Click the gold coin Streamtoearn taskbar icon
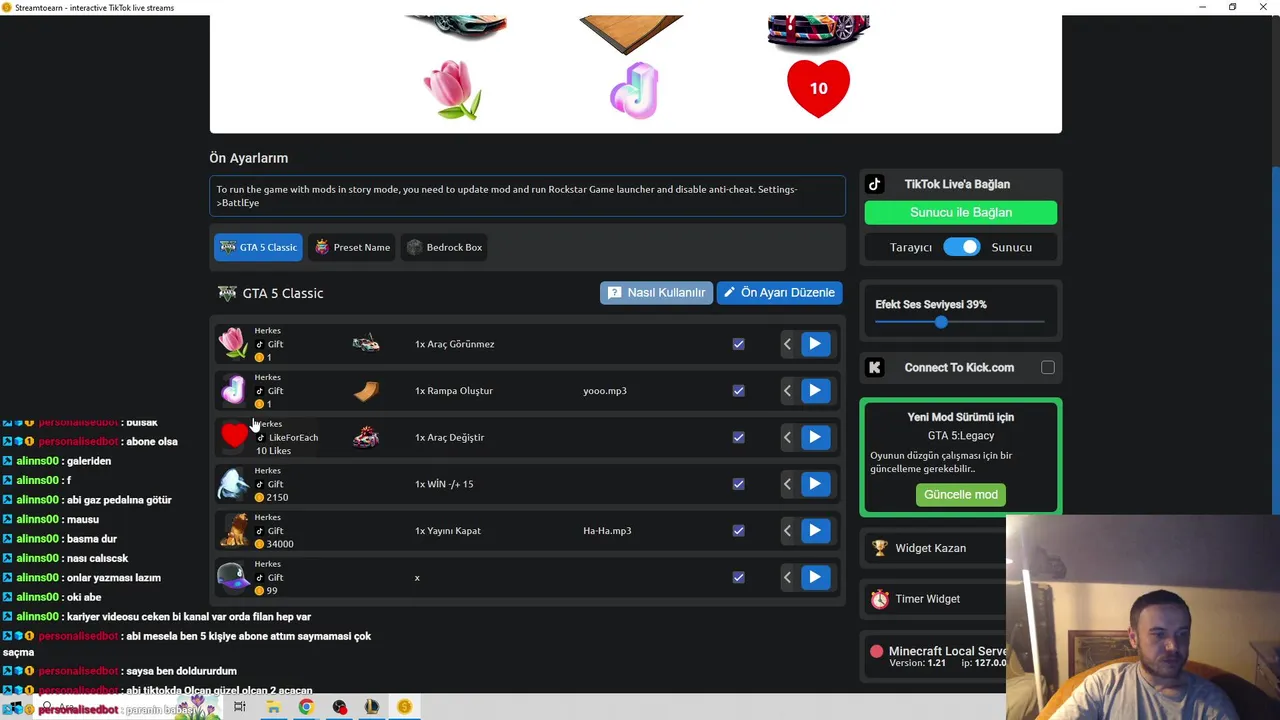Screen dimensions: 1280x720 click(404, 707)
